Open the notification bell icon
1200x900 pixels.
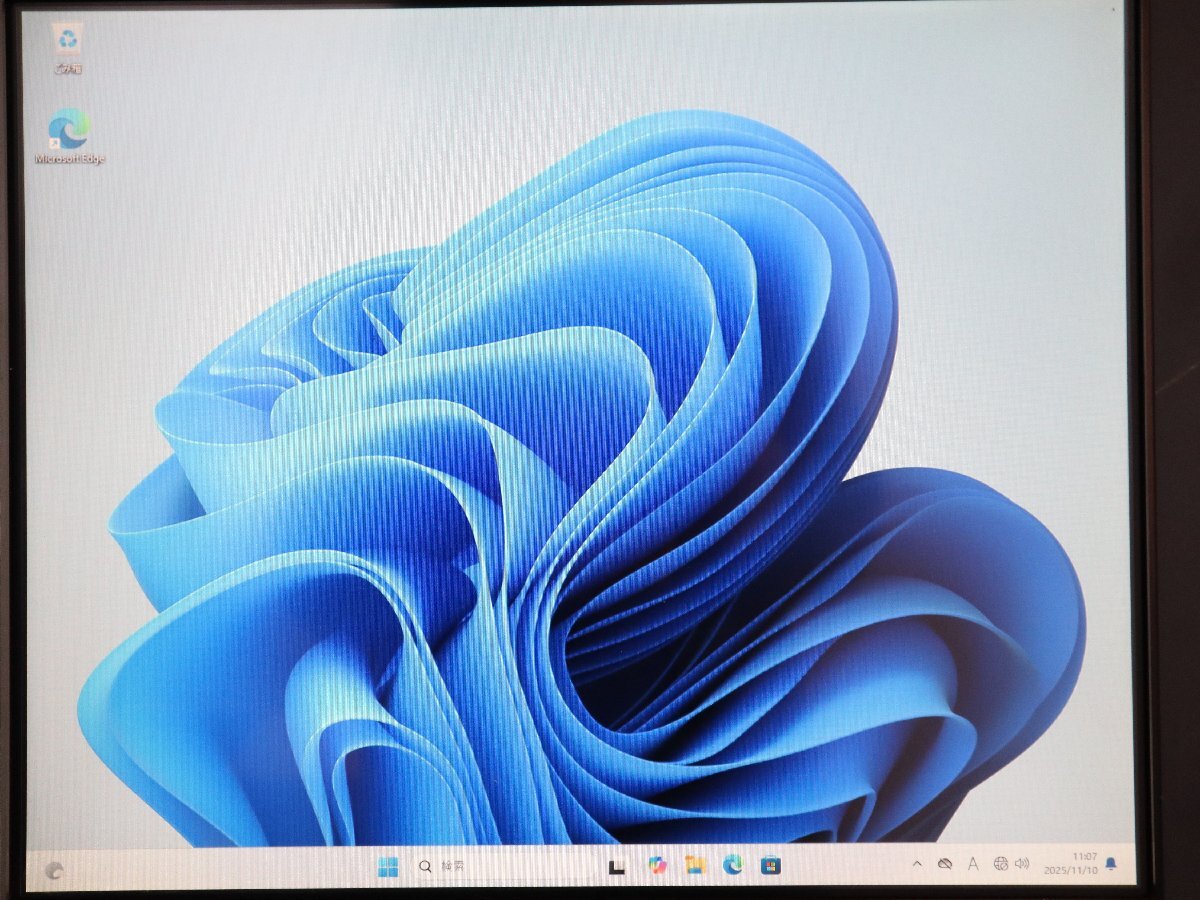coord(1111,863)
